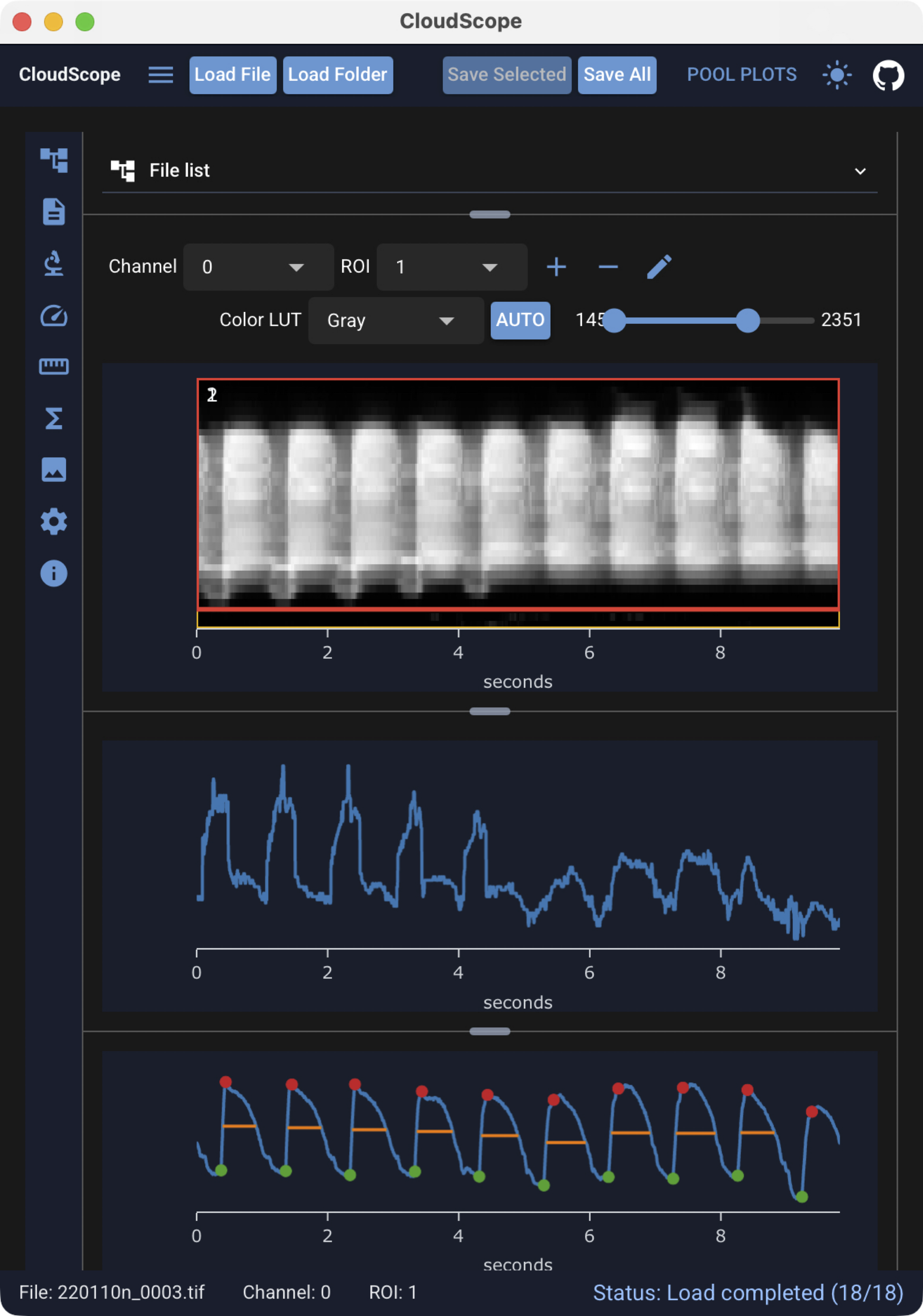Click the splitter handle below the kymograph
The width and height of the screenshot is (923, 1316).
[x=490, y=711]
